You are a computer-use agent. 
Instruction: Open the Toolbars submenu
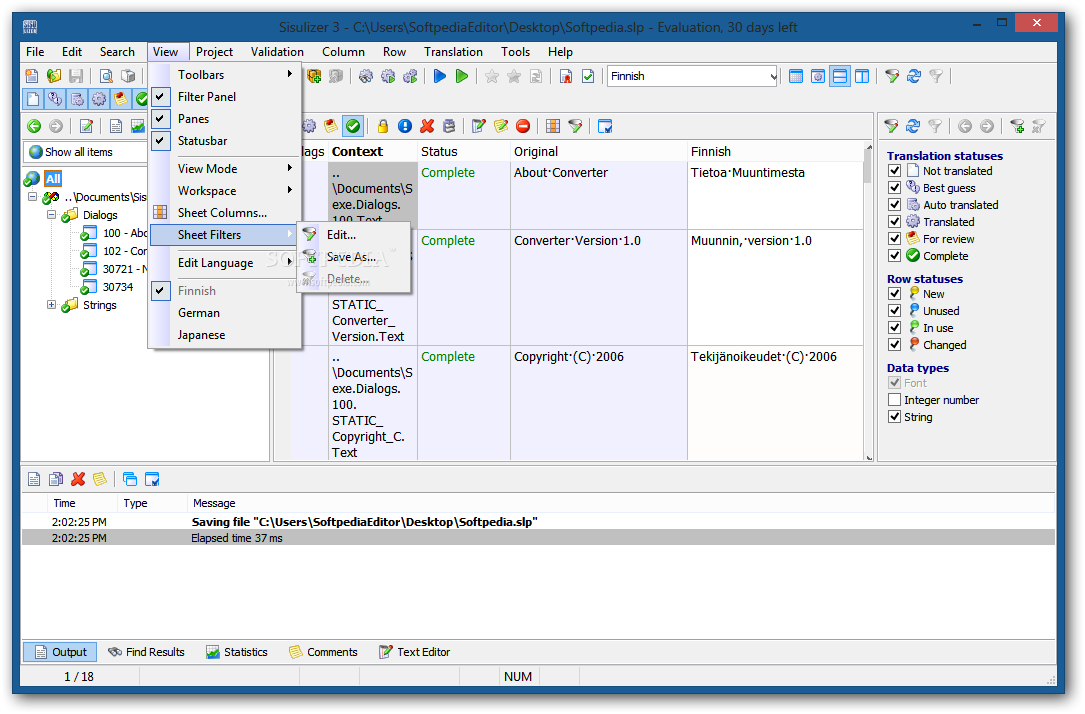pos(225,75)
